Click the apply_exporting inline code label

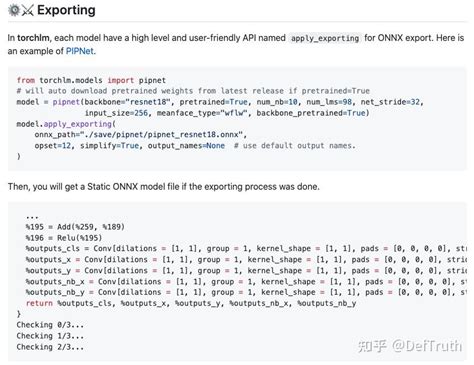(x=325, y=38)
